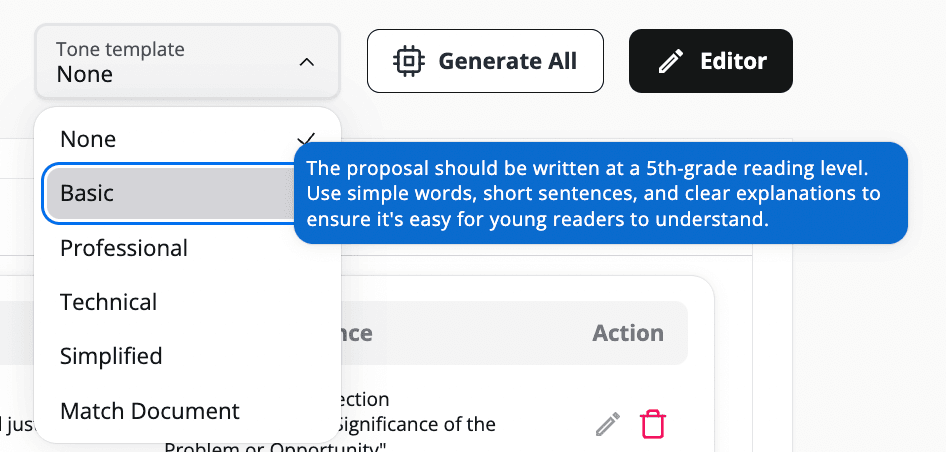Delete the row using the red trash icon

[652, 424]
